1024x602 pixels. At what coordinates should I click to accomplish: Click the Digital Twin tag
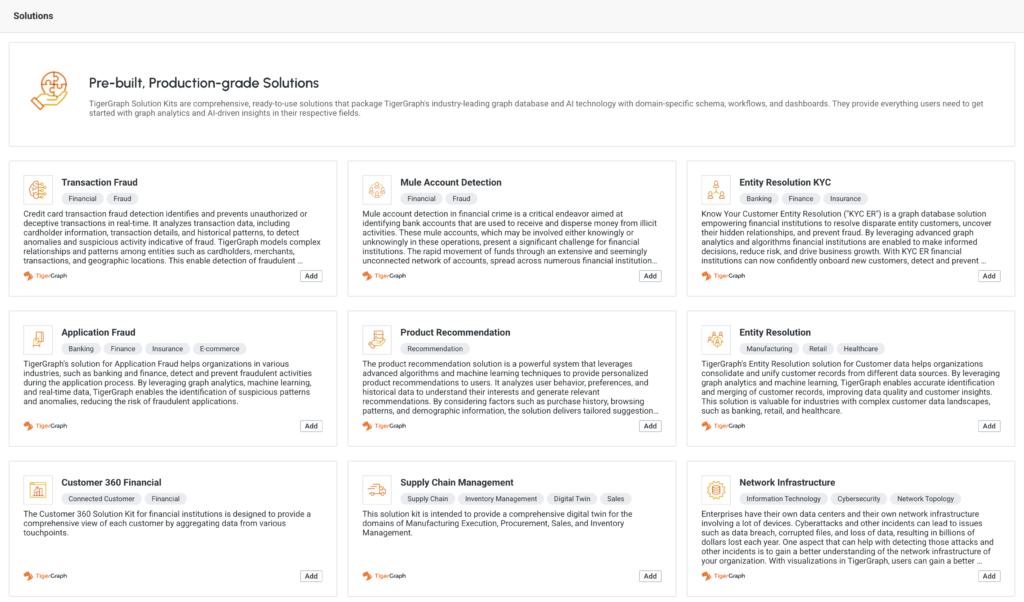click(x=572, y=499)
